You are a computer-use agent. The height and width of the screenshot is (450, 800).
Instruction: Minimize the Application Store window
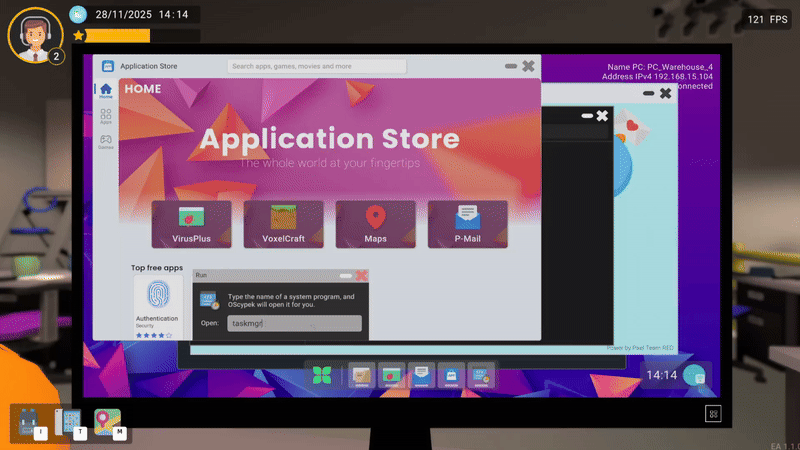pyautogui.click(x=511, y=66)
